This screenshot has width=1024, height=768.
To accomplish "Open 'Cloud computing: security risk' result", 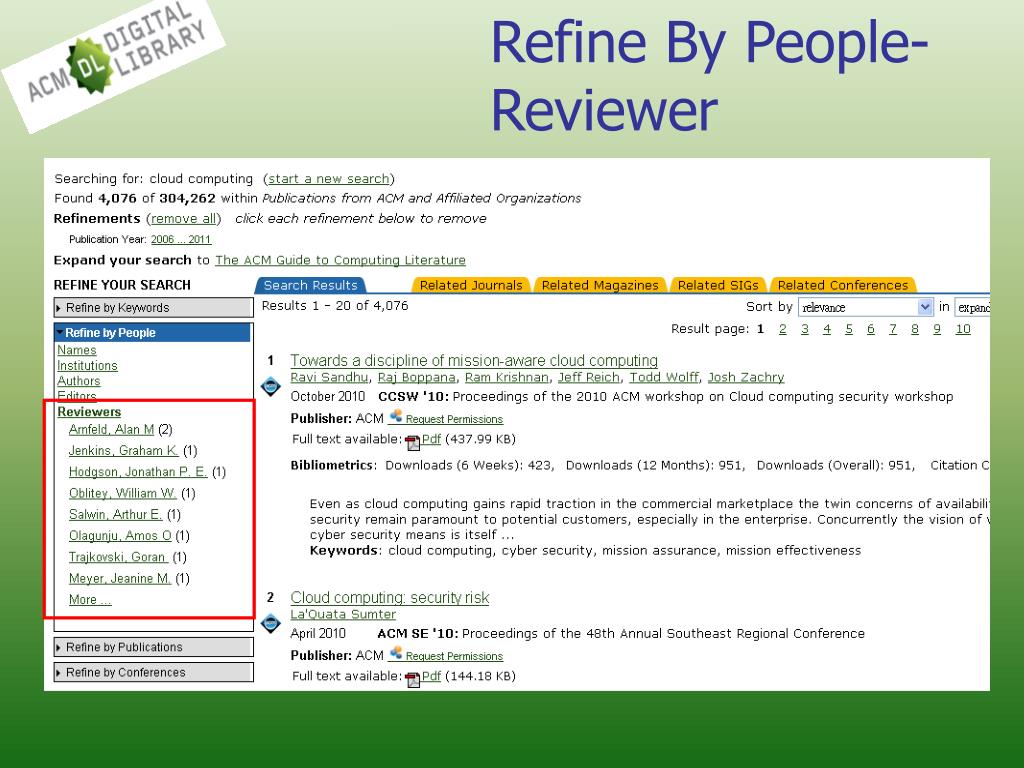I will click(389, 598).
